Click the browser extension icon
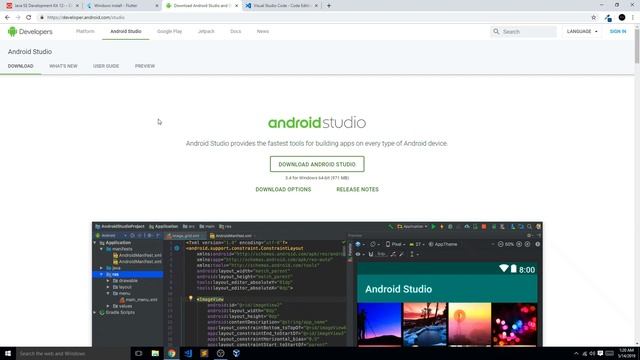The height and width of the screenshot is (360, 640). tap(608, 18)
